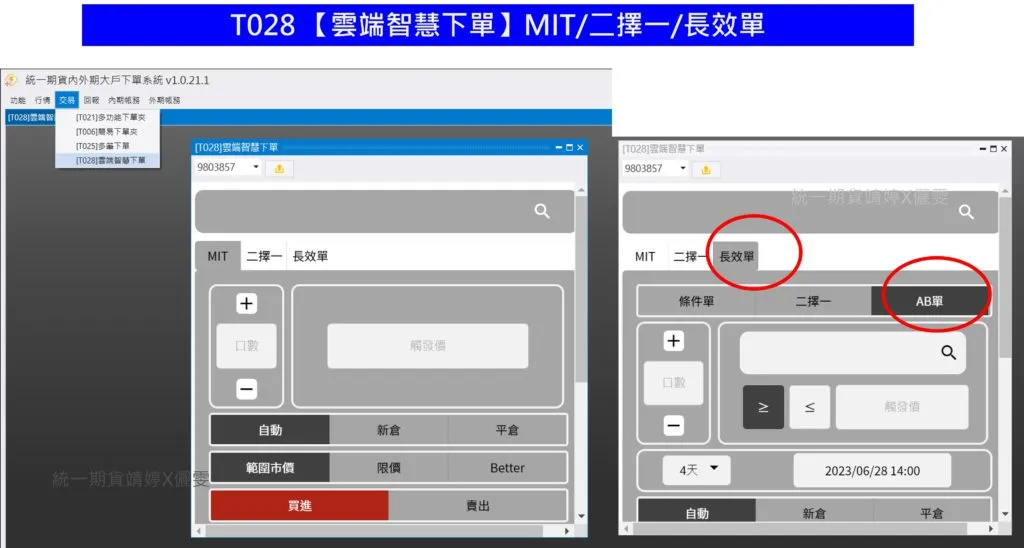Expand the 4天 duration dropdown
1024x548 pixels.
(698, 470)
